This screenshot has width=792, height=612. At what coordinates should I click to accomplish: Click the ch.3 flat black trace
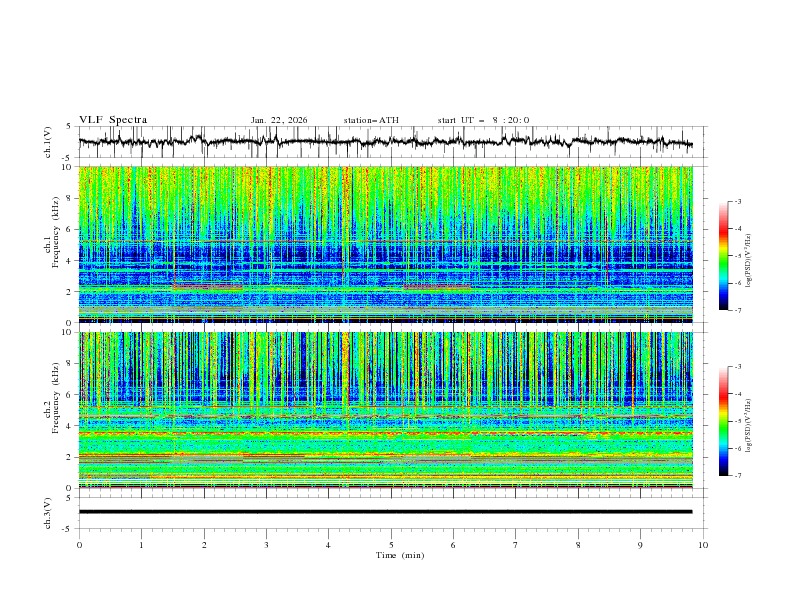(x=385, y=512)
